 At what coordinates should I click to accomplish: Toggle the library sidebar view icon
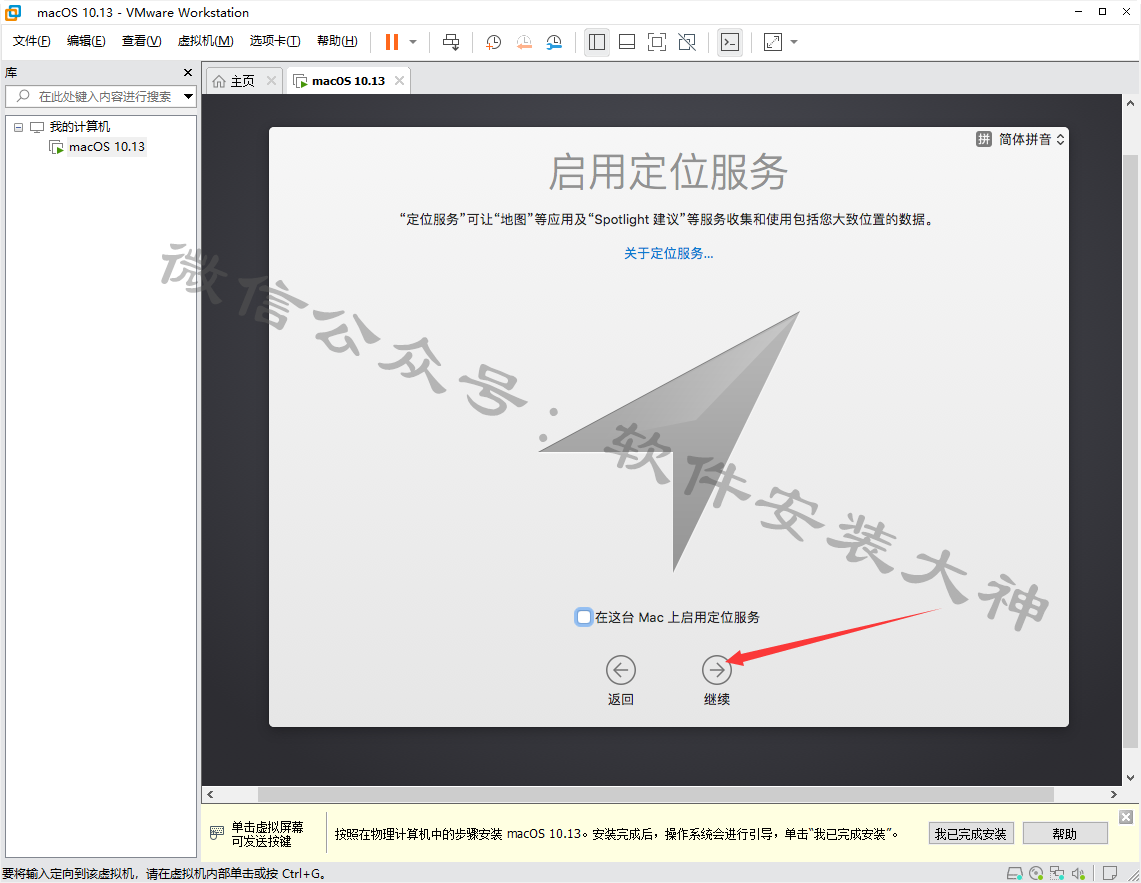point(597,42)
